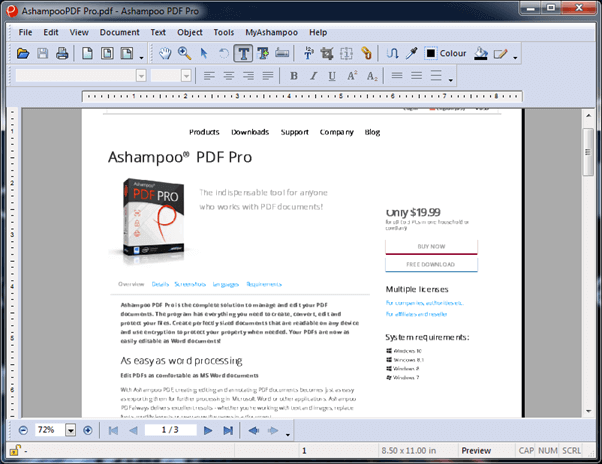Click the page number field 1 / 3
The image size is (602, 464).
[x=170, y=430]
